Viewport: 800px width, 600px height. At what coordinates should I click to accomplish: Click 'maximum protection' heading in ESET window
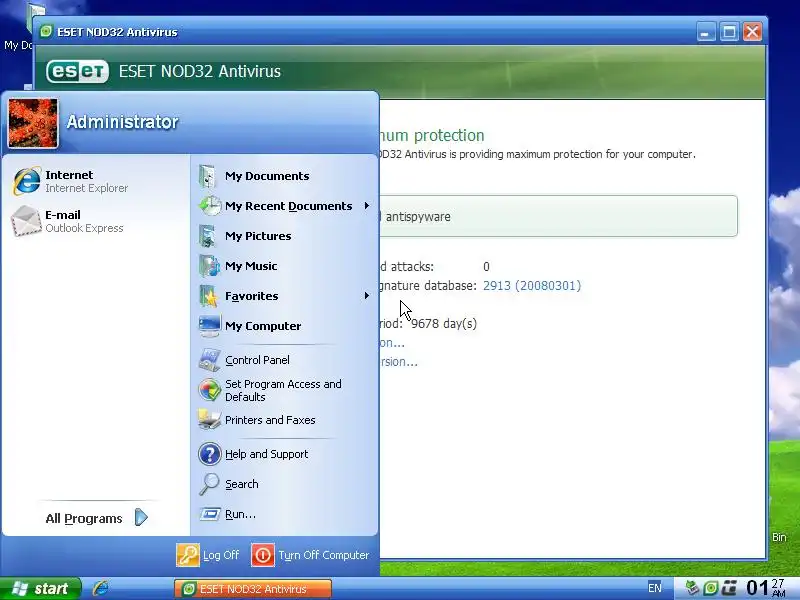(x=432, y=135)
